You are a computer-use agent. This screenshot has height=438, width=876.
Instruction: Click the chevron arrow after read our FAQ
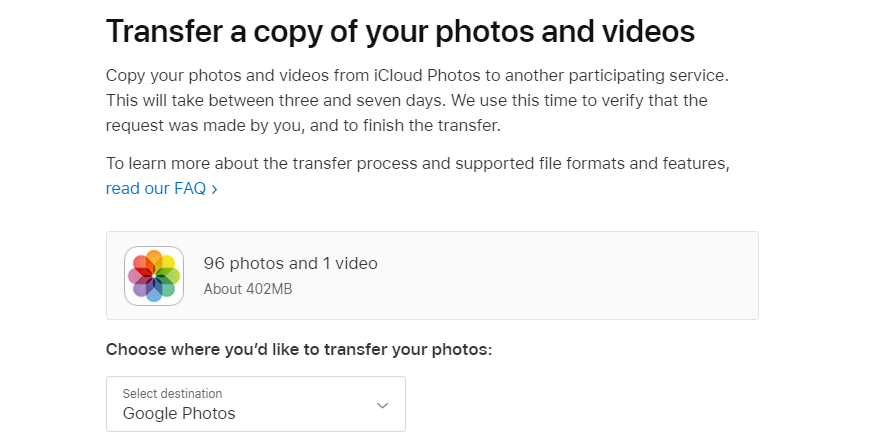click(x=215, y=189)
